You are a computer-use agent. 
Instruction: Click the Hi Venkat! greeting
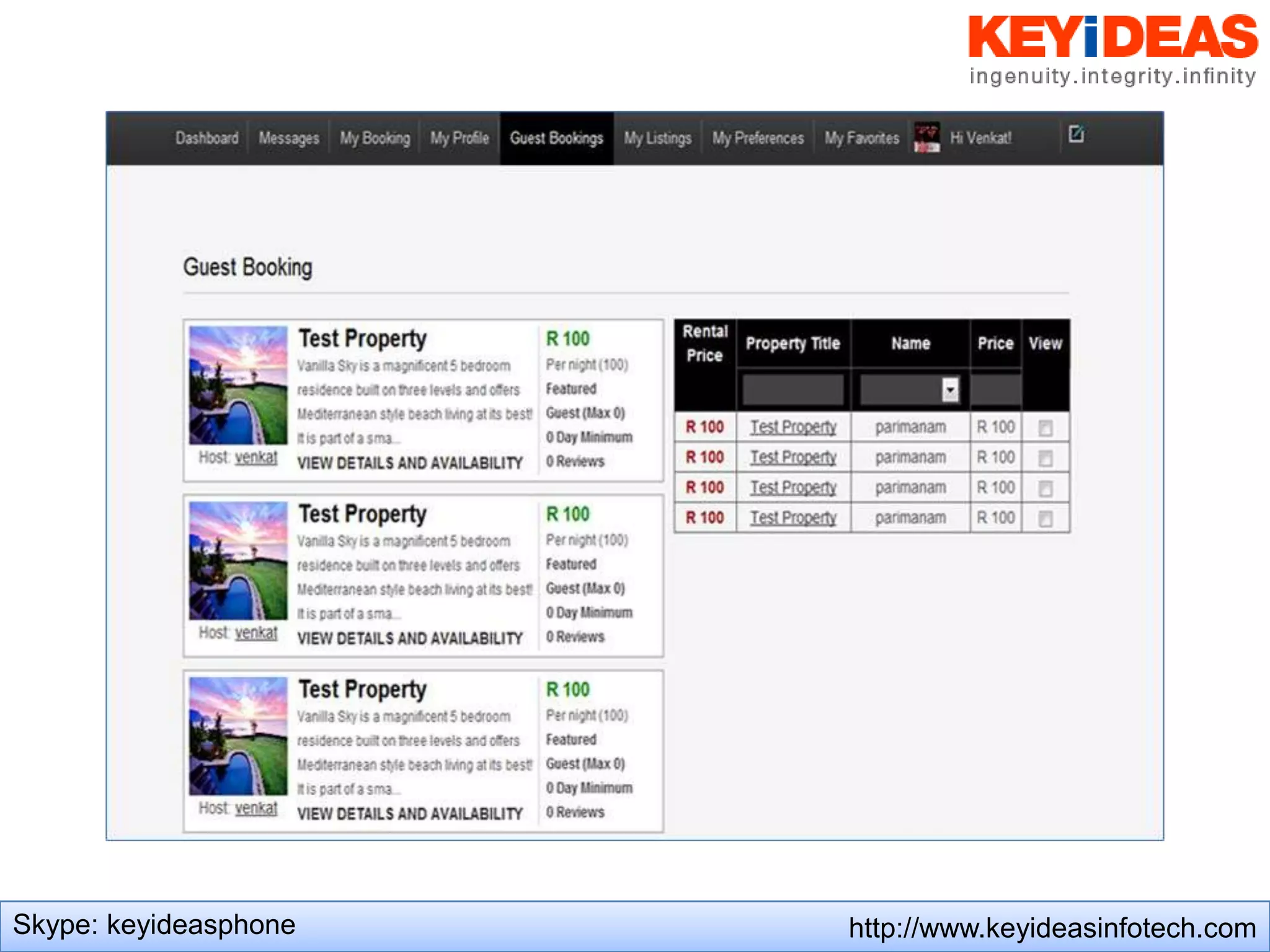[x=980, y=138]
